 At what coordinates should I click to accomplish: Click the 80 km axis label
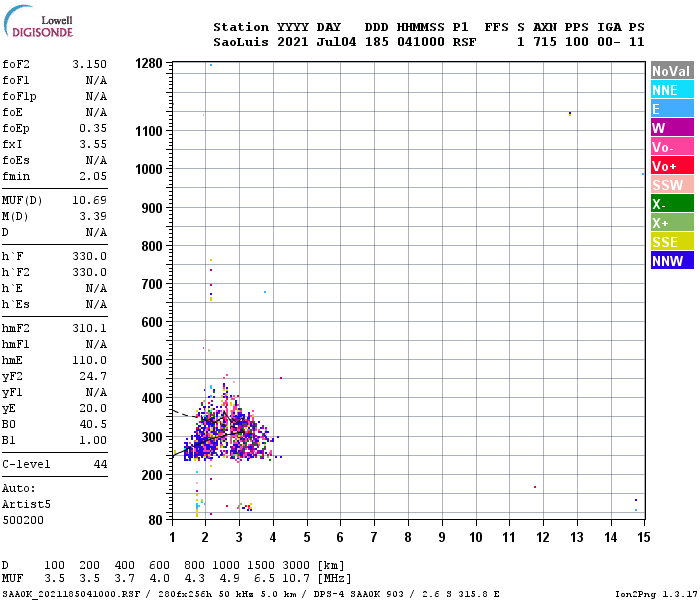(155, 520)
